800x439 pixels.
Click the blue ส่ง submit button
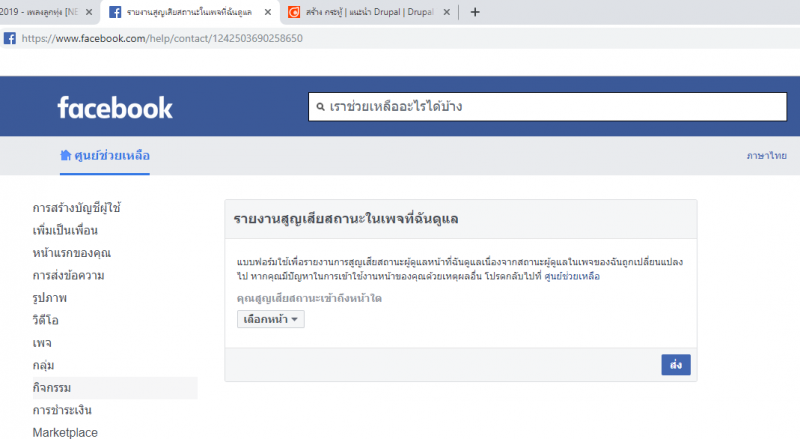(676, 365)
